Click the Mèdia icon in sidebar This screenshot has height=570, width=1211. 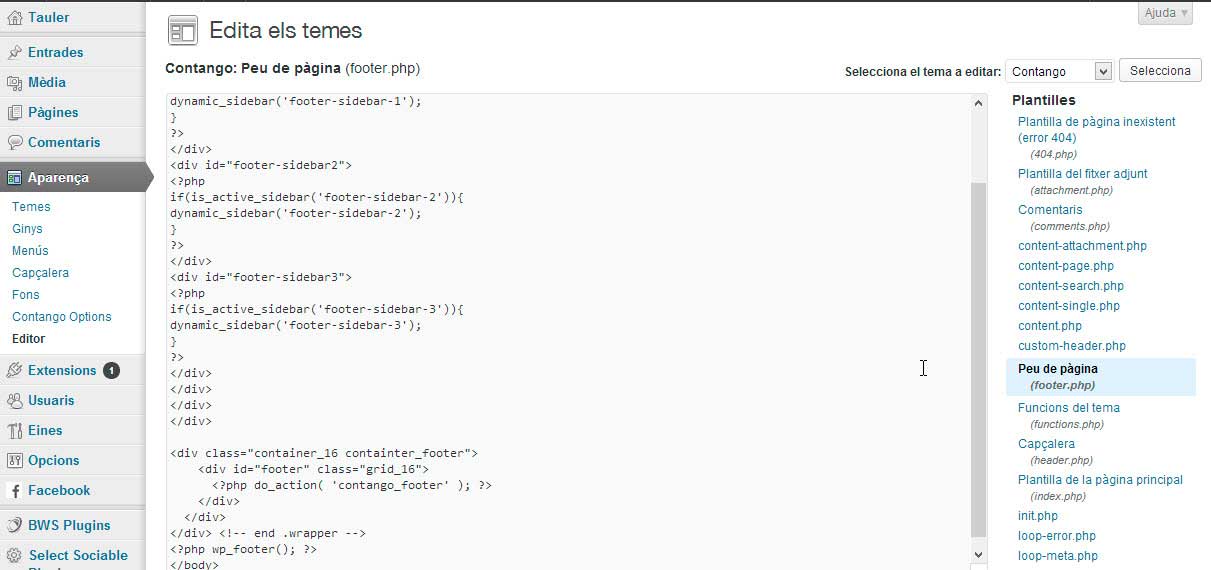pos(14,82)
